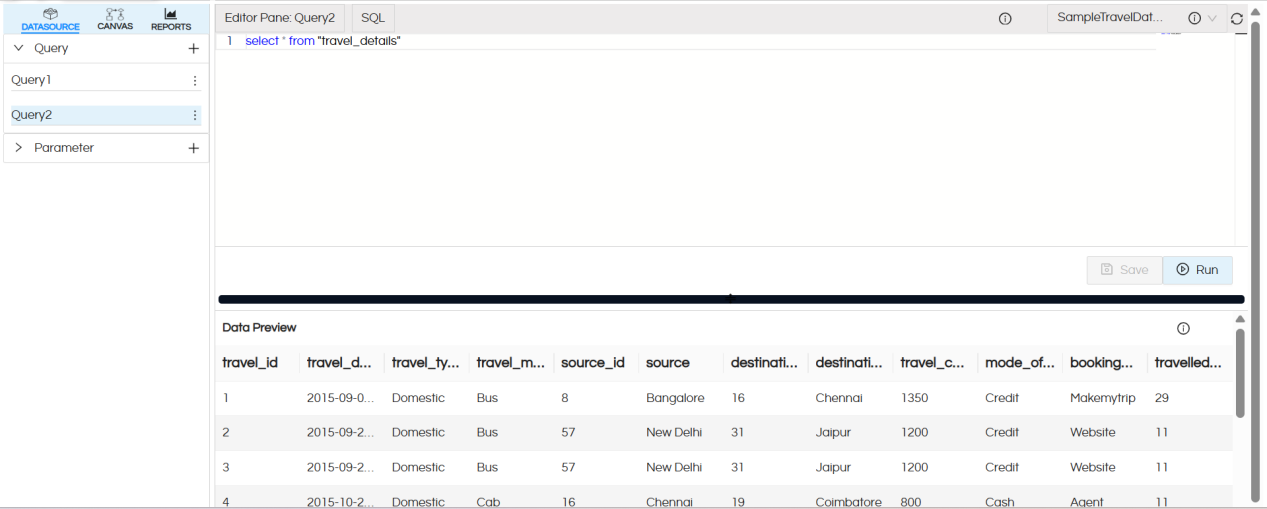1267x509 pixels.
Task: Add a new query with the plus icon
Action: tap(194, 48)
